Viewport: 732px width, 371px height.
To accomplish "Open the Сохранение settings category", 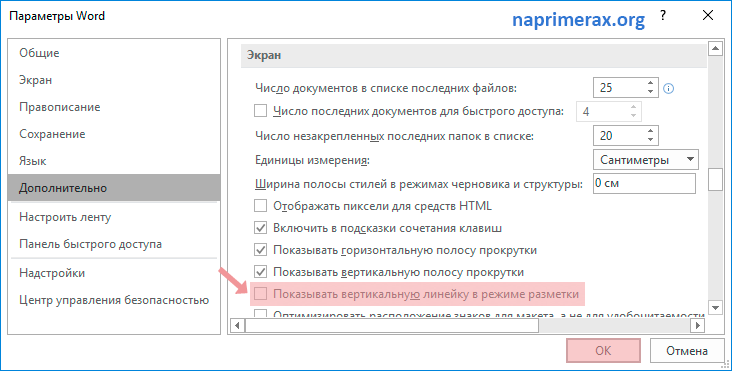I will pos(114,134).
